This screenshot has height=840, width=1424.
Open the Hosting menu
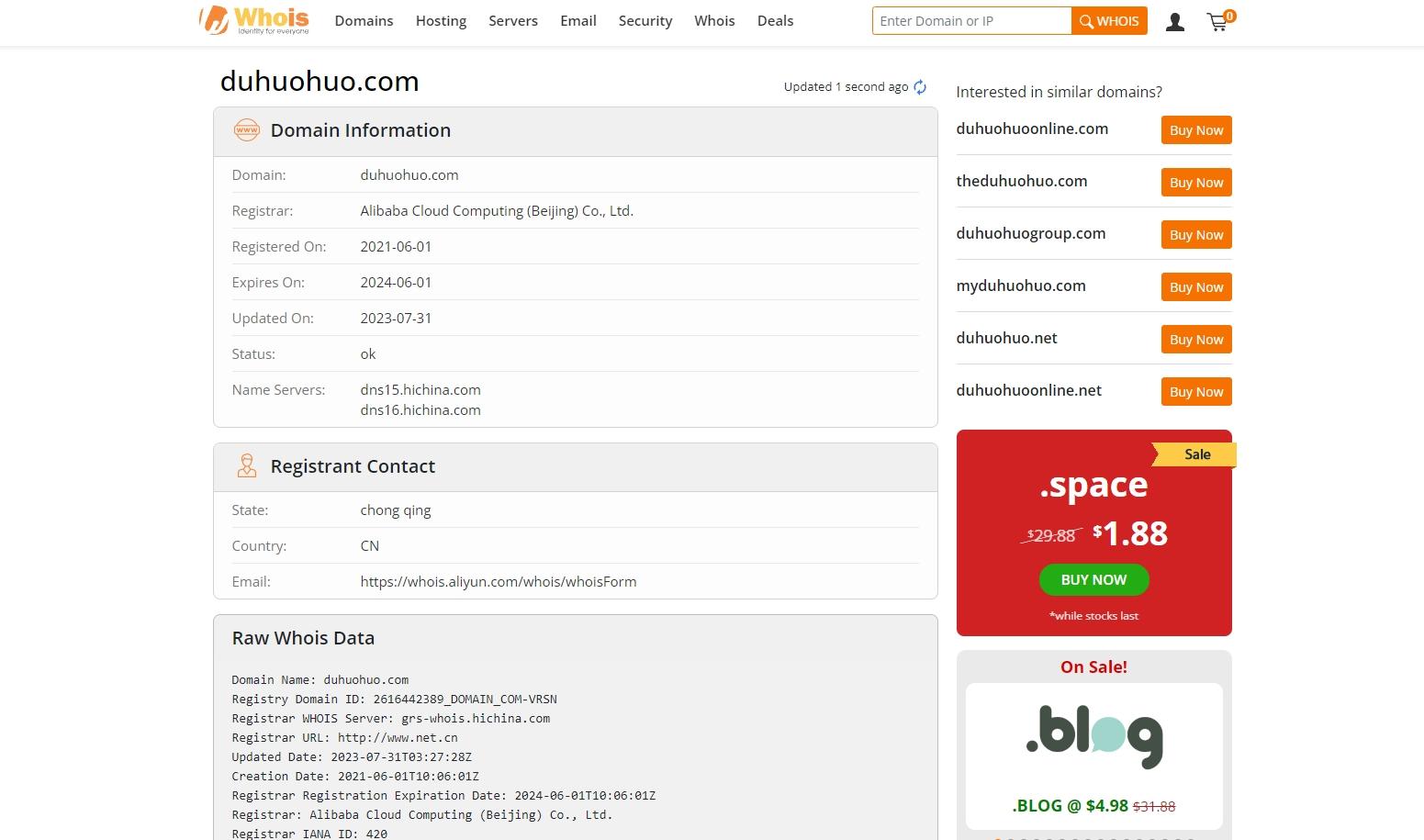point(441,21)
